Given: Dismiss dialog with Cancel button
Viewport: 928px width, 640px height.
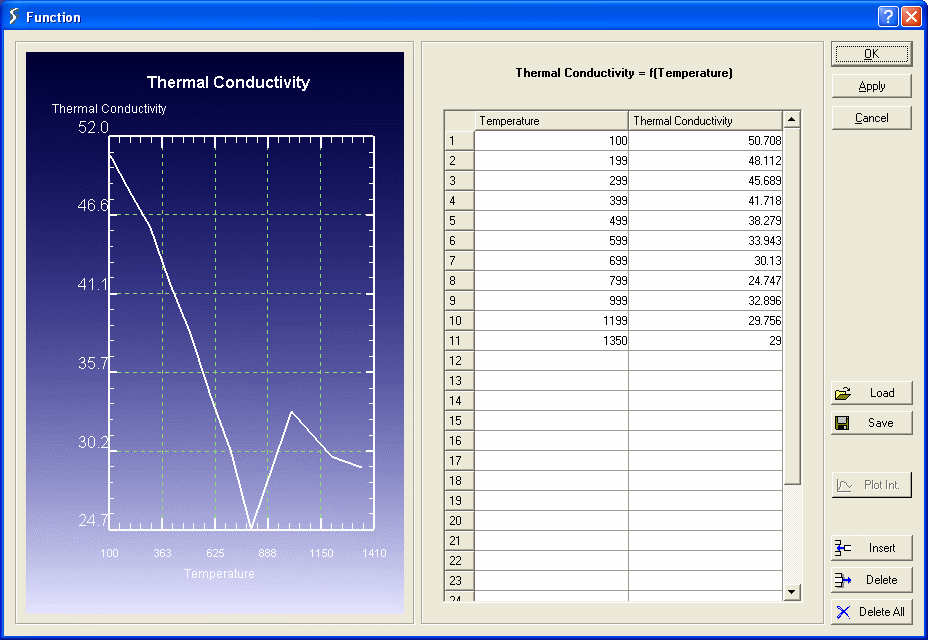Looking at the screenshot, I should (871, 118).
